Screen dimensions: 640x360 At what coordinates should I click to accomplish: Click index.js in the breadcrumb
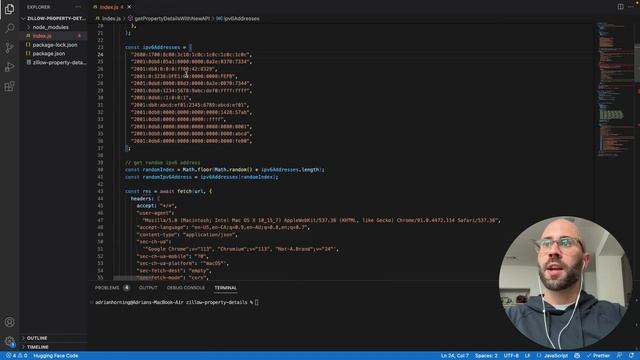[x=111, y=18]
